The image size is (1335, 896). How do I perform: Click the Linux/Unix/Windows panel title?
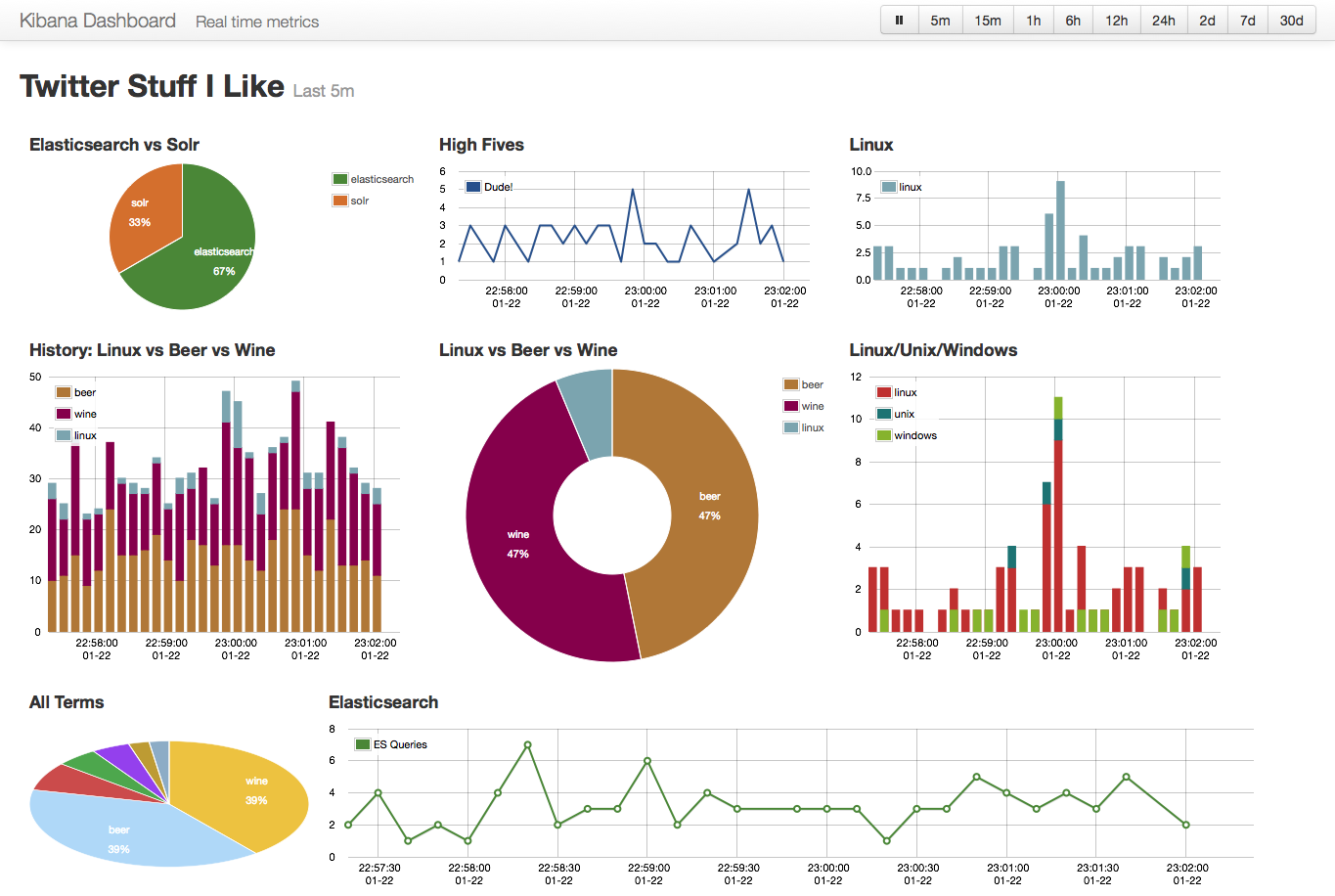pos(933,350)
